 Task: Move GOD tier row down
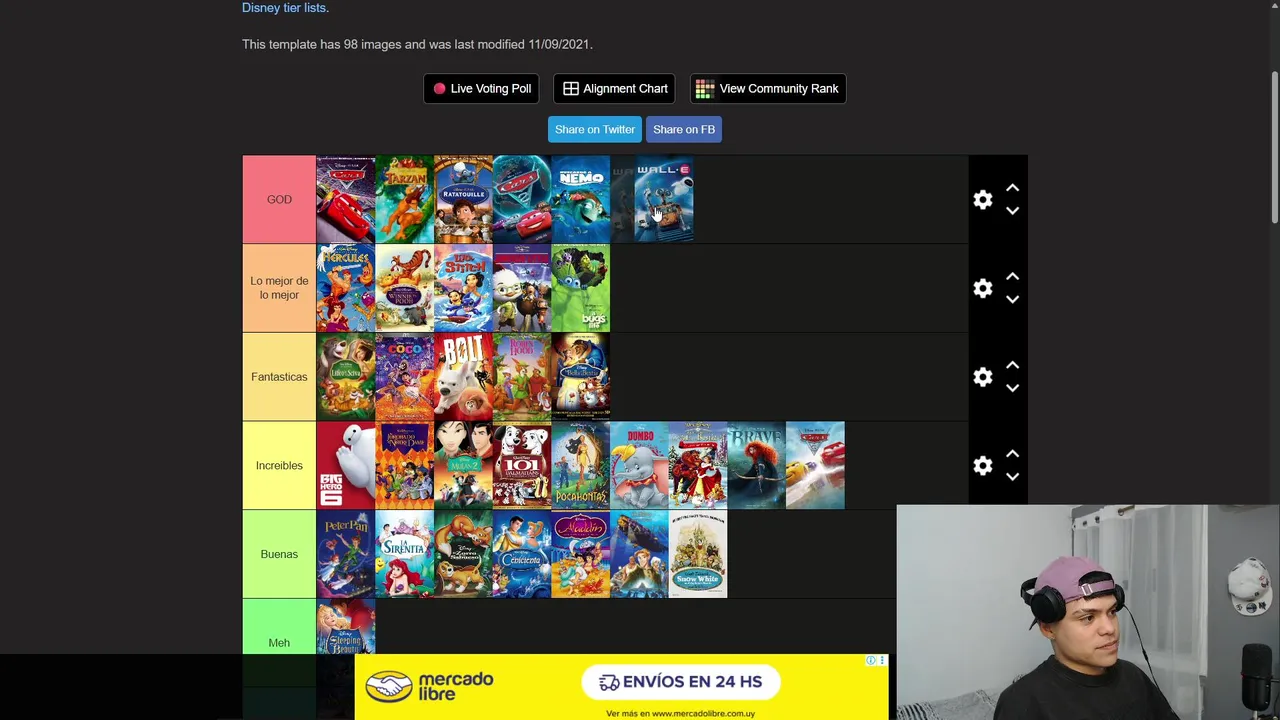[x=1012, y=211]
